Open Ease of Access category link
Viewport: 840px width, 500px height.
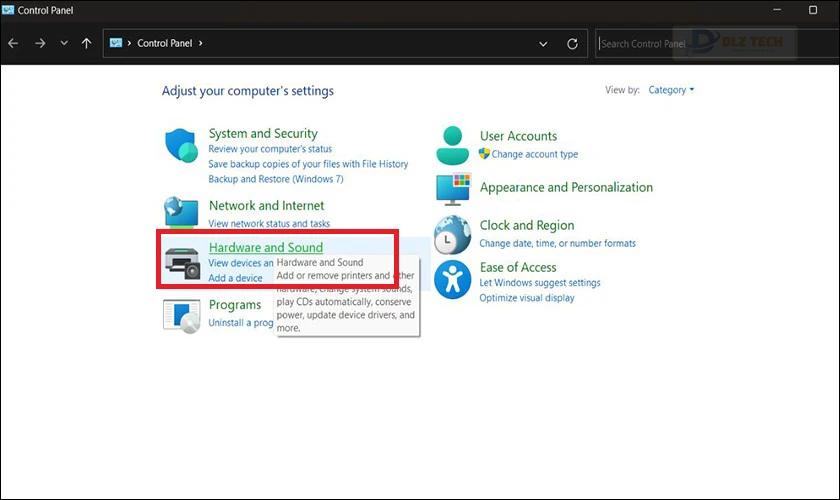(x=518, y=267)
